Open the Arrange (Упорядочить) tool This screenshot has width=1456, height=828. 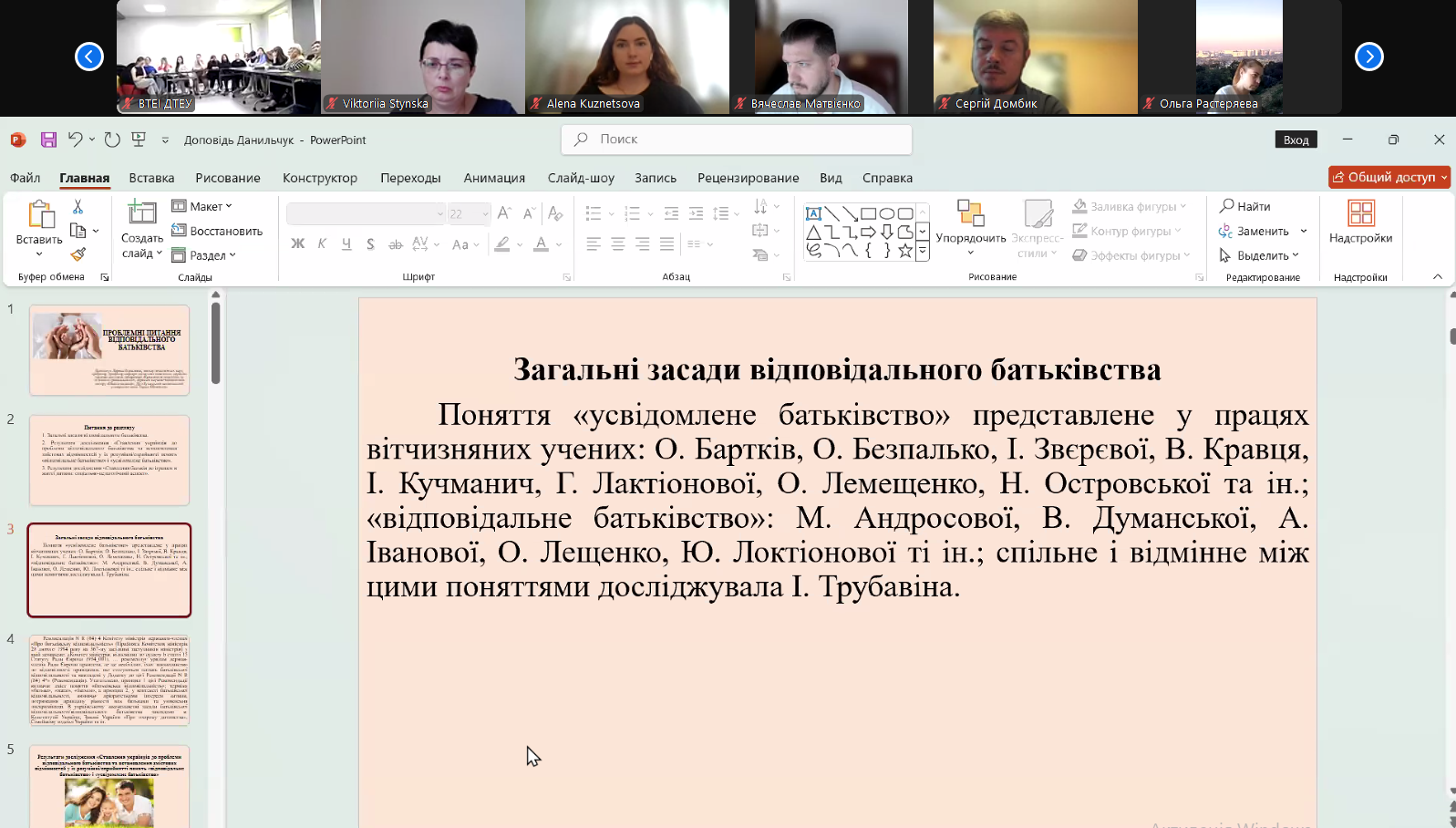point(970,227)
